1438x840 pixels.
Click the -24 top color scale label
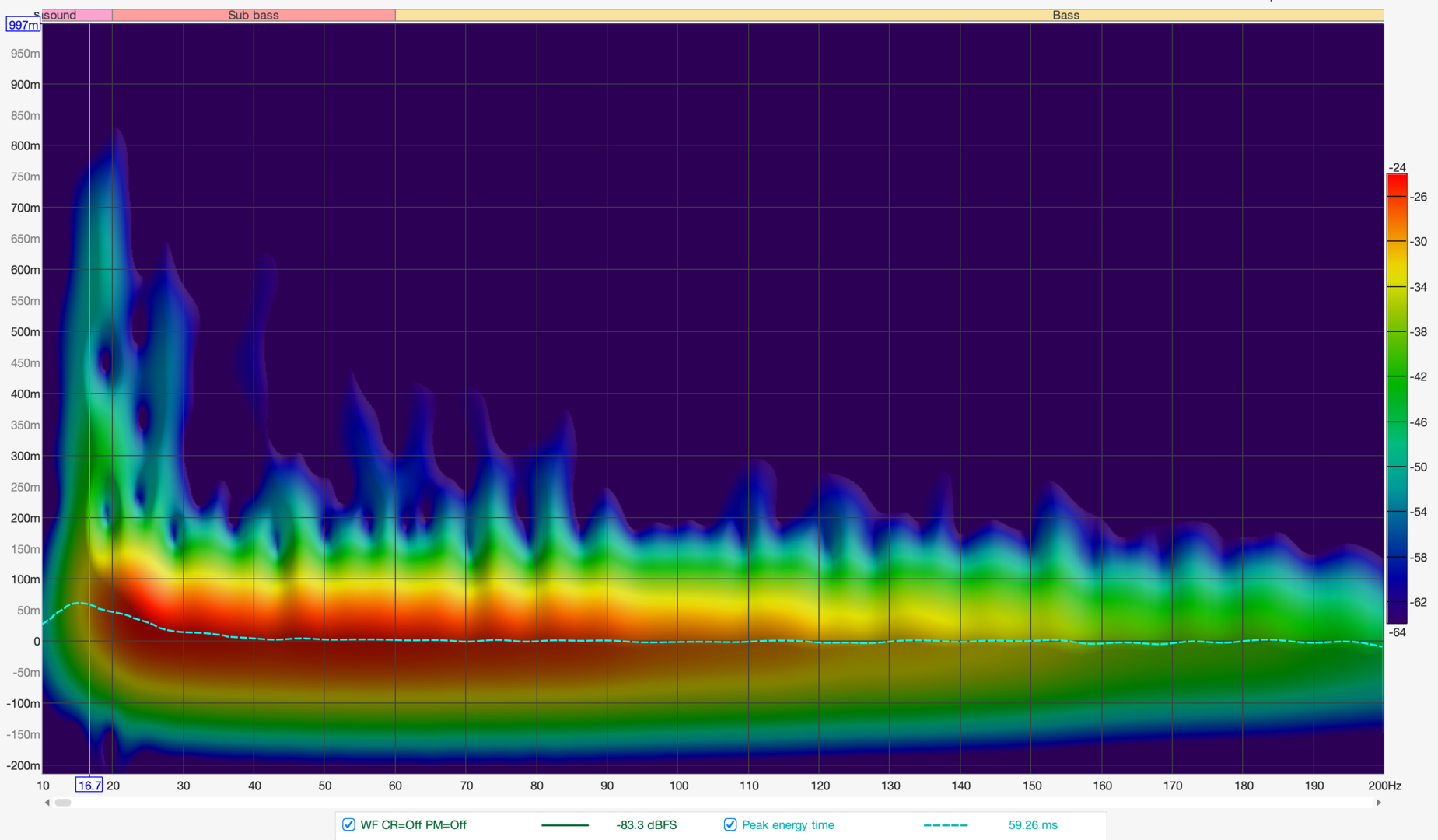[x=1398, y=167]
